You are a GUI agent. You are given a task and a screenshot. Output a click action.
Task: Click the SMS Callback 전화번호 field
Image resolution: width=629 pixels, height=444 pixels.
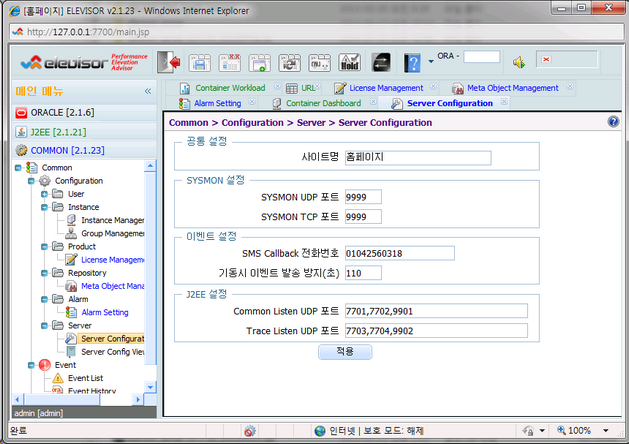coord(400,253)
